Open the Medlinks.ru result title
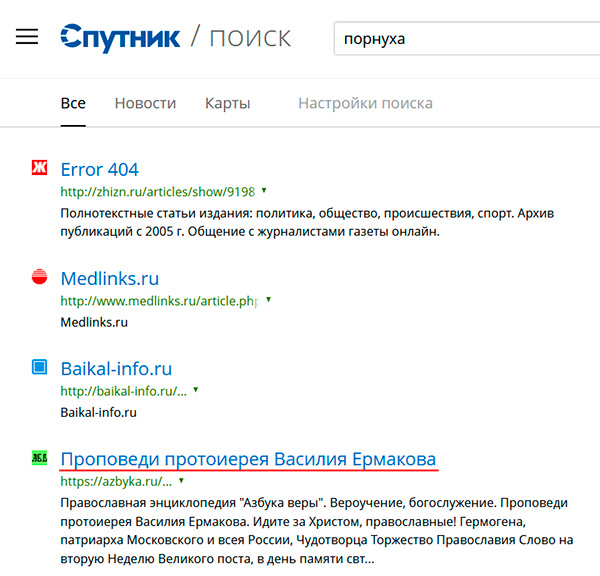600x576 pixels. (x=109, y=278)
